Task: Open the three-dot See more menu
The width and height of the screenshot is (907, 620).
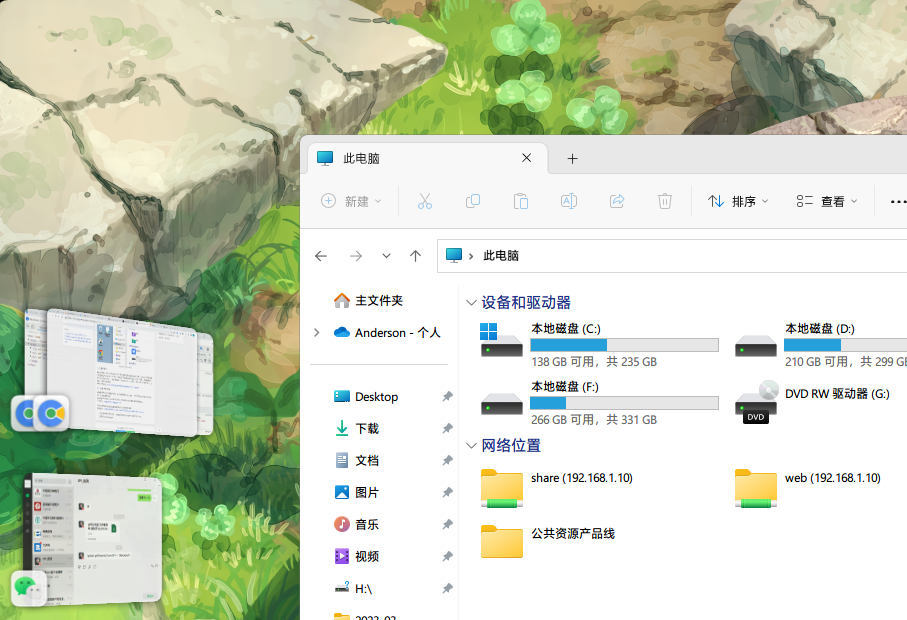Action: click(898, 201)
